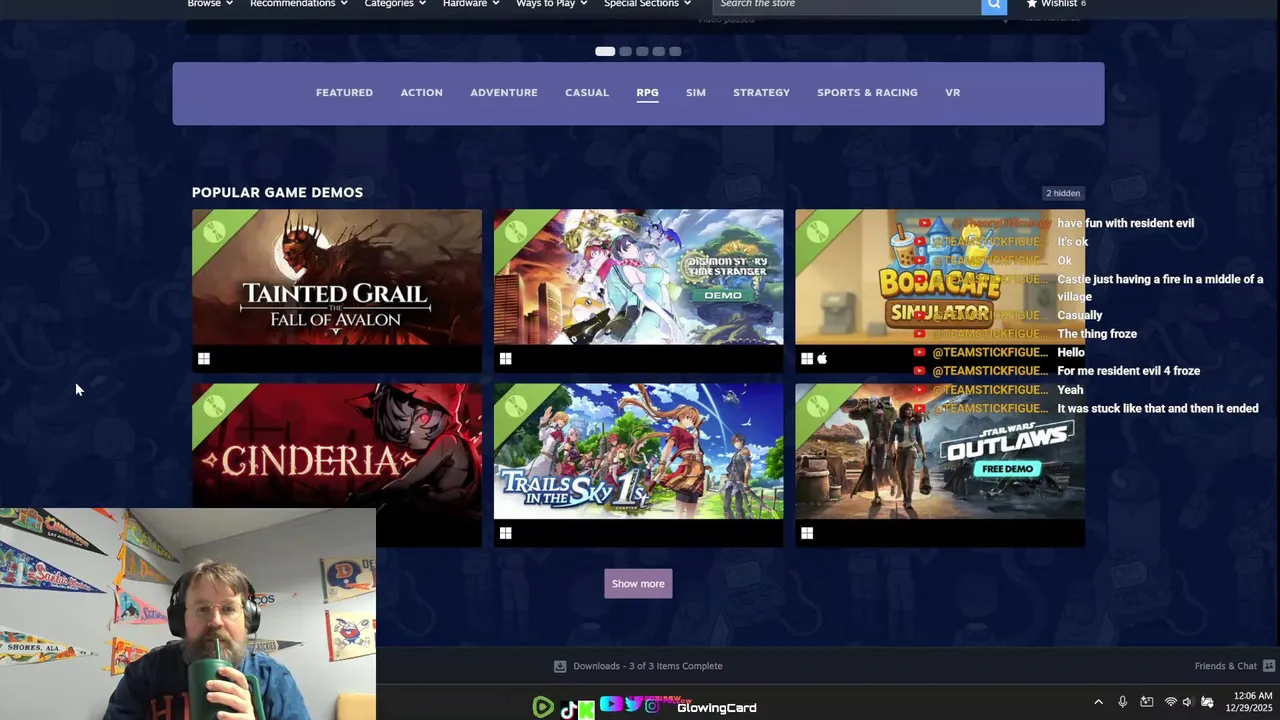Click the Show more button

pyautogui.click(x=638, y=584)
